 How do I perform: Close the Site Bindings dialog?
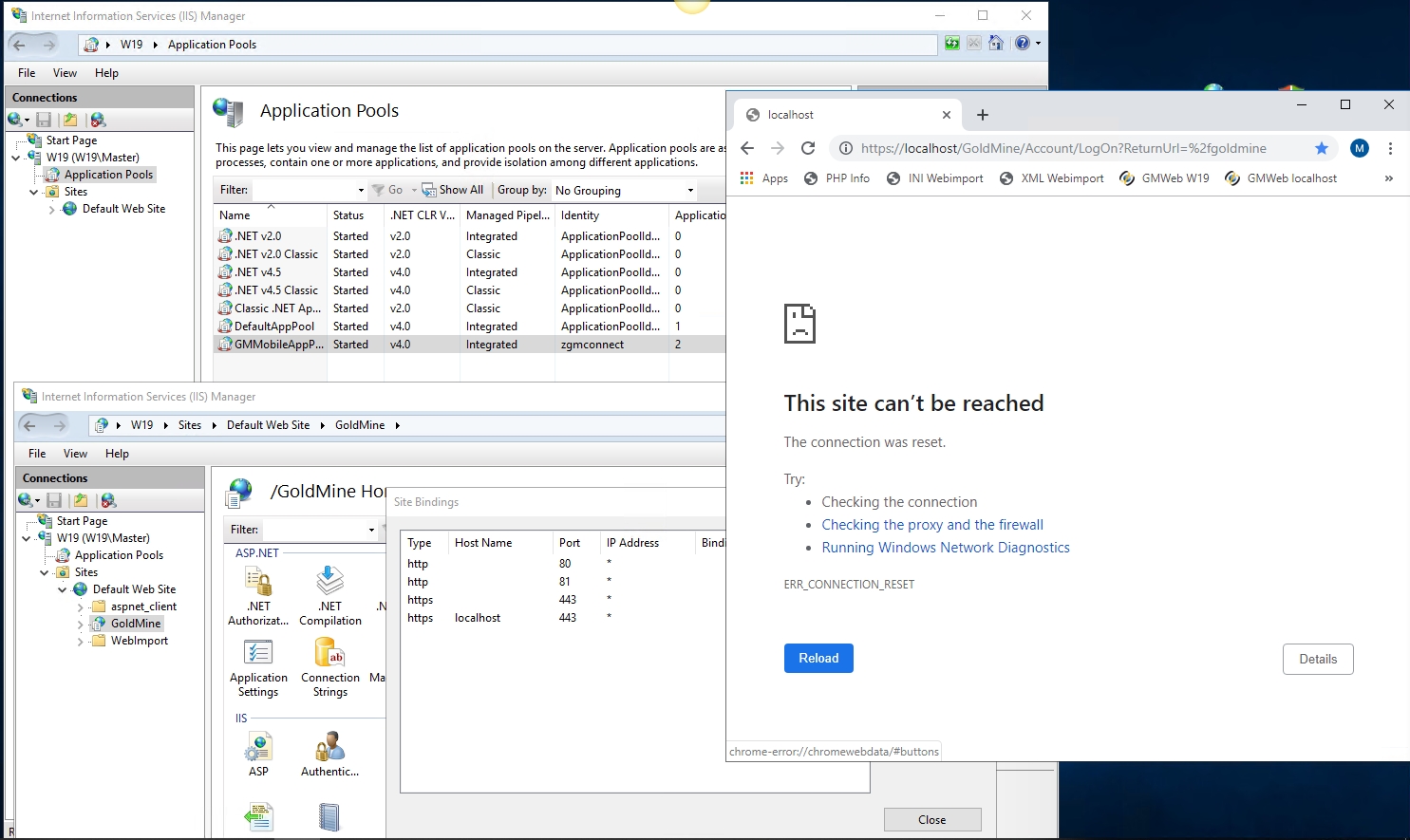pyautogui.click(x=931, y=820)
